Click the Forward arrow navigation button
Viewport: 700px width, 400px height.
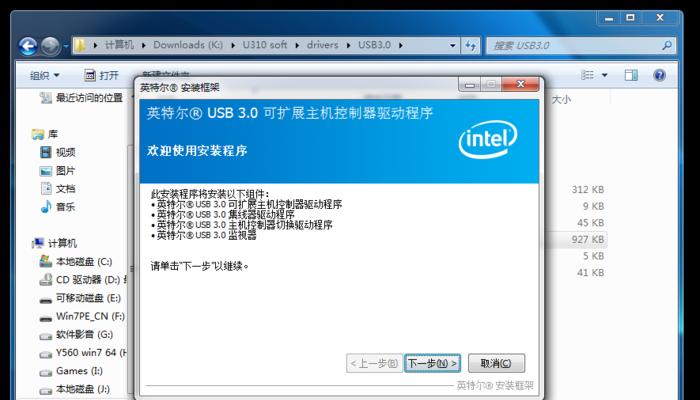(50, 46)
